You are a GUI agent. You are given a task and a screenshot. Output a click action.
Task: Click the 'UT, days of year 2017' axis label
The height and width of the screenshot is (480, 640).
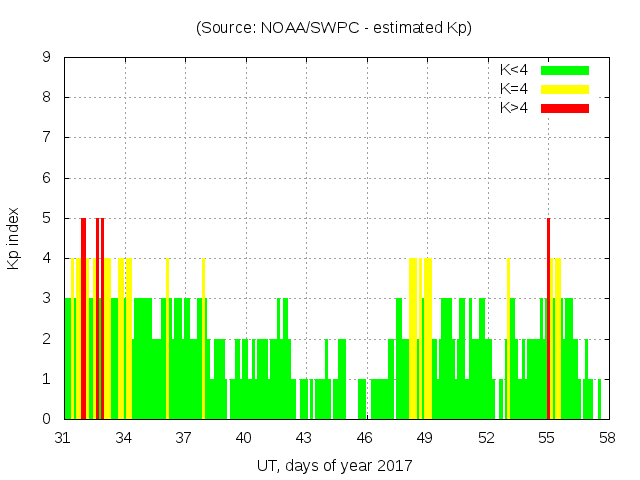334,465
